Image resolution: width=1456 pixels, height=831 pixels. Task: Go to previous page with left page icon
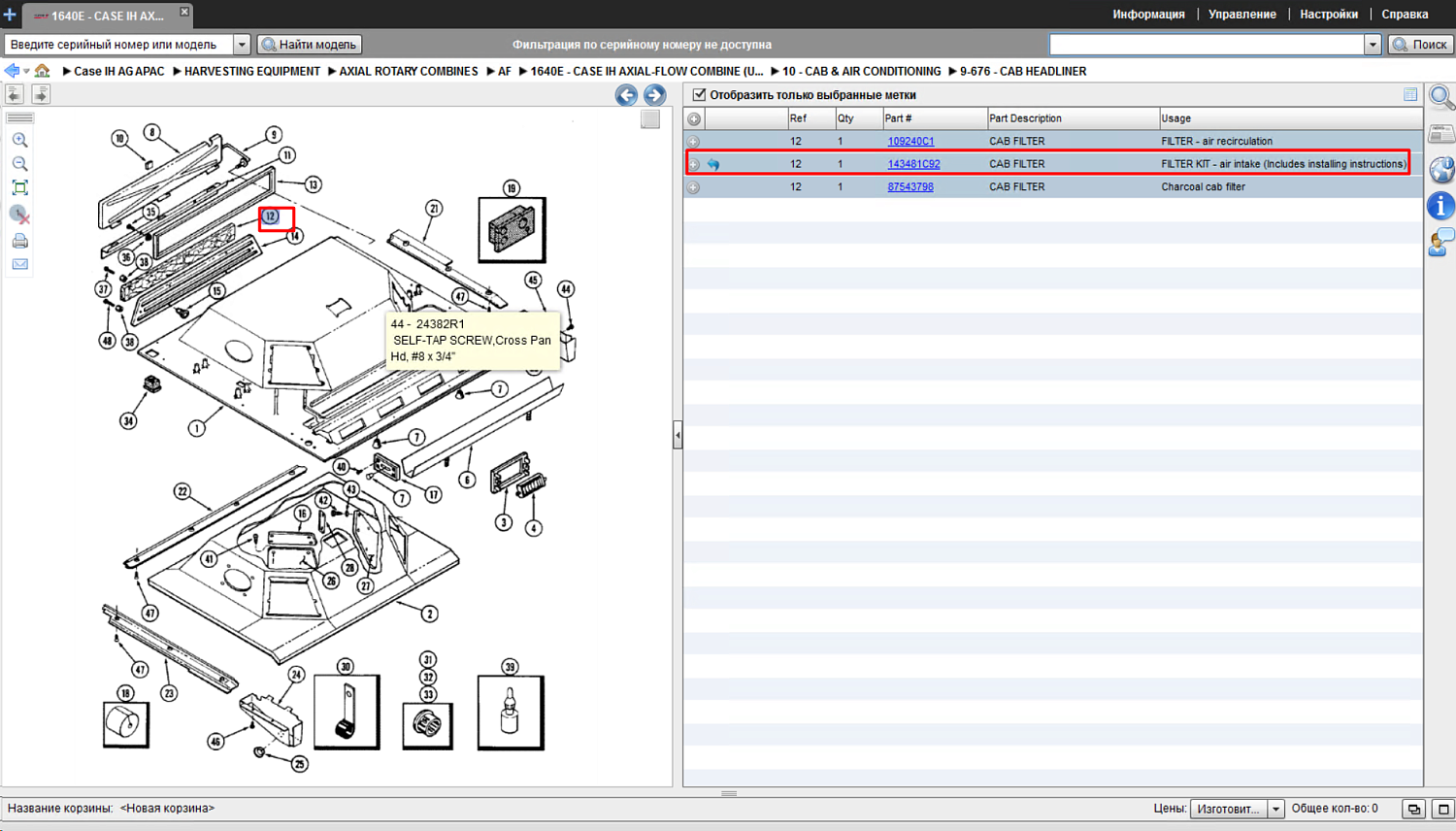tap(15, 94)
